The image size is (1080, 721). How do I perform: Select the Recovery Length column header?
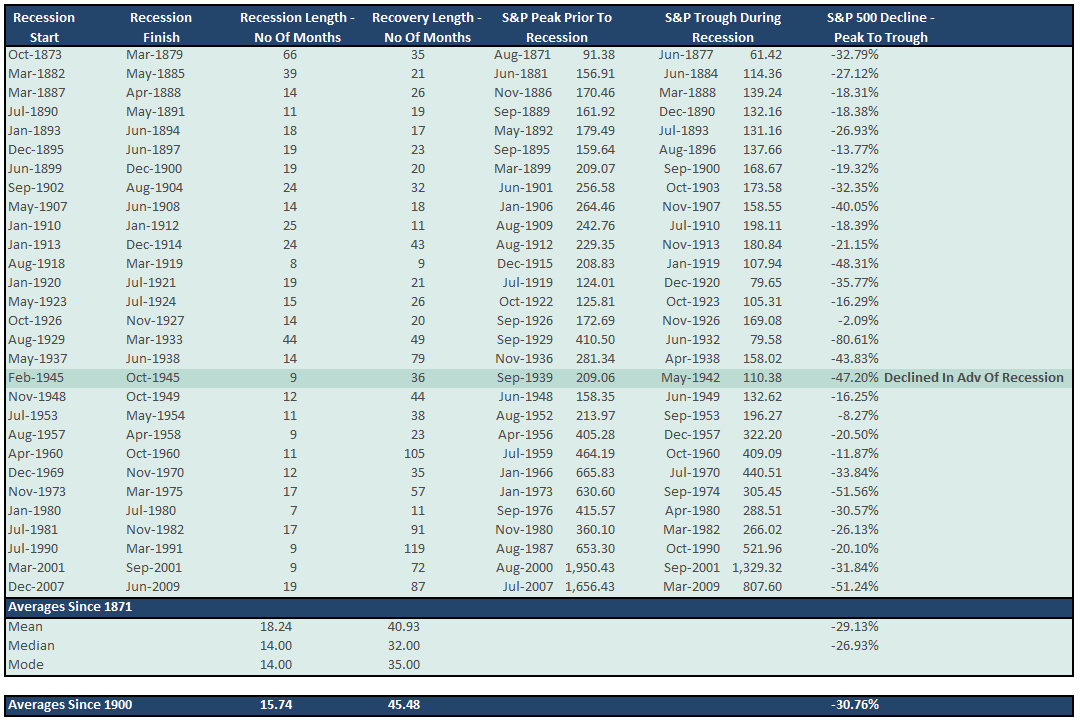(426, 27)
